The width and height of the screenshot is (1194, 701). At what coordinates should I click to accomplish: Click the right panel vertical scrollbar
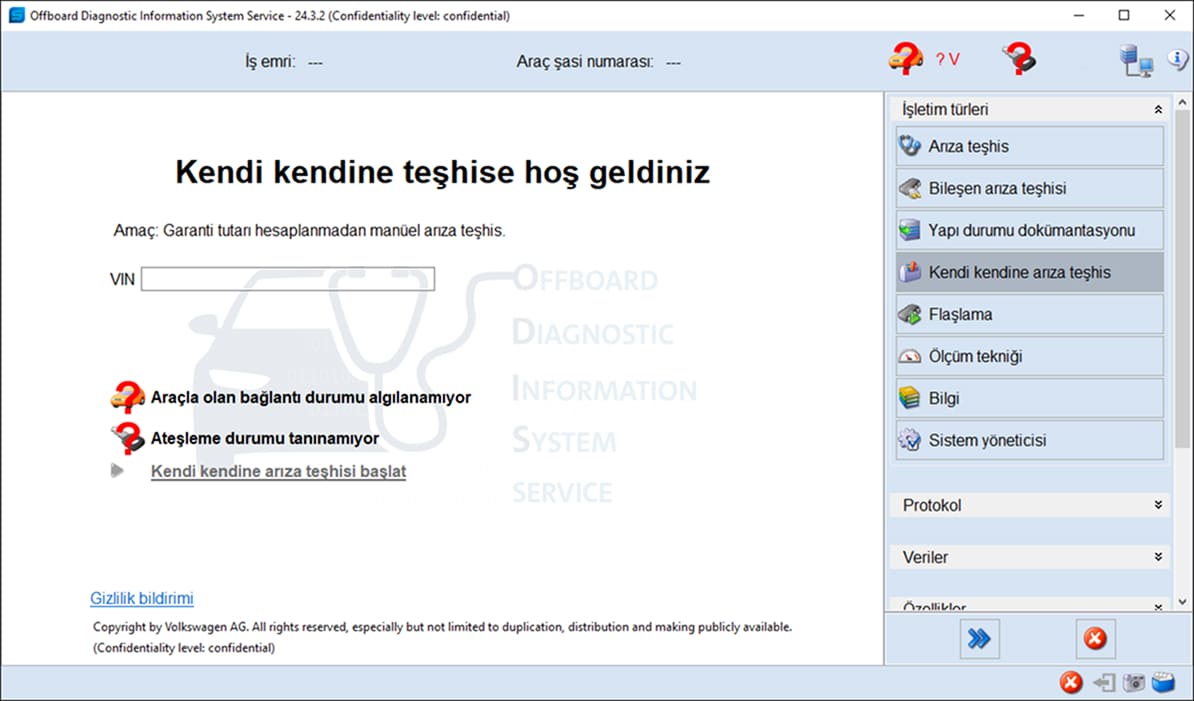pos(1182,279)
